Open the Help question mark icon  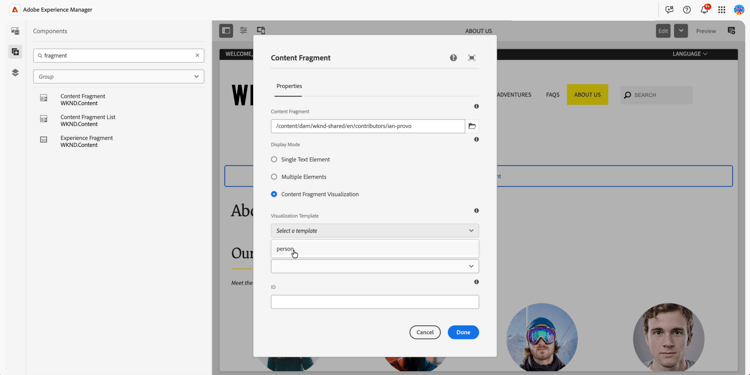[x=687, y=10]
